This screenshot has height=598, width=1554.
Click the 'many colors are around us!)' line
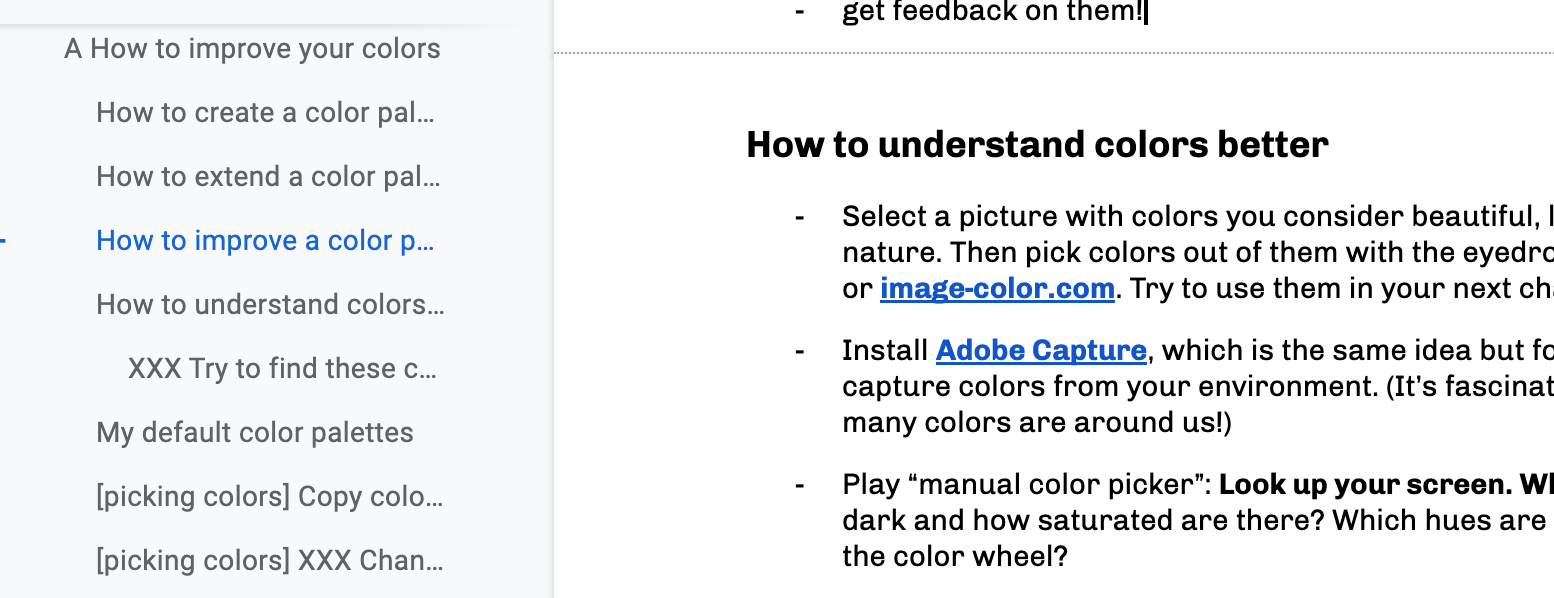1037,423
